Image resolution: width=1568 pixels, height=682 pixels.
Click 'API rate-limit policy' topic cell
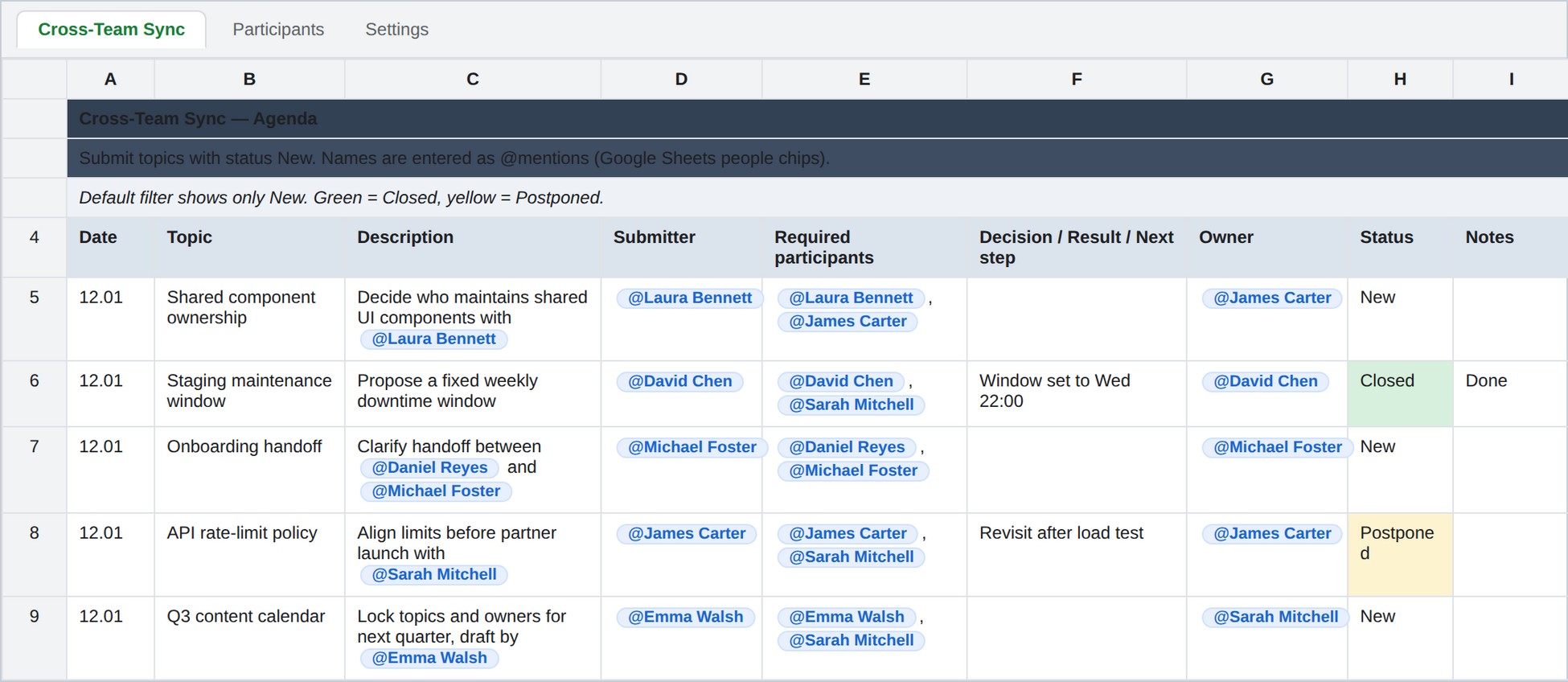tap(249, 555)
